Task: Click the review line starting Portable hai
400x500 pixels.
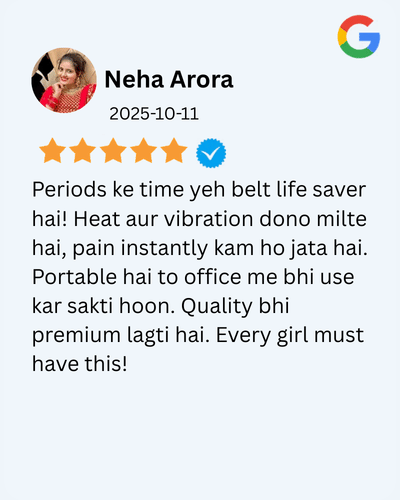Action: tap(193, 277)
